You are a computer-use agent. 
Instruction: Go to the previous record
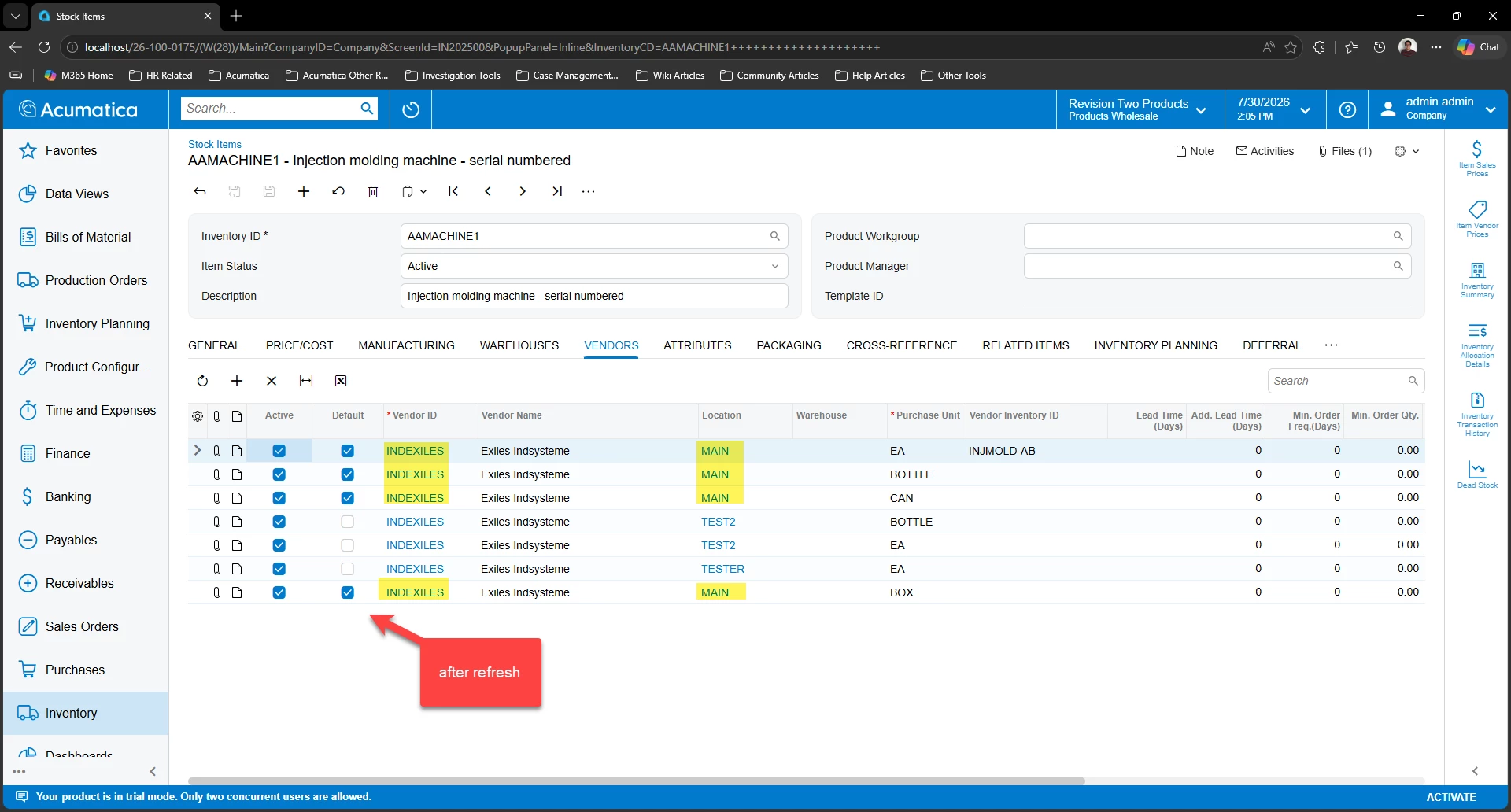(488, 191)
